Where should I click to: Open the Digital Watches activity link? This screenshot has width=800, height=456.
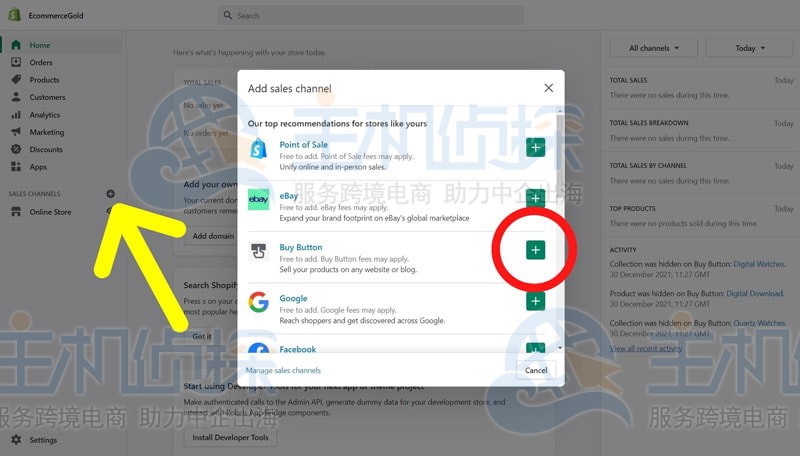(759, 264)
